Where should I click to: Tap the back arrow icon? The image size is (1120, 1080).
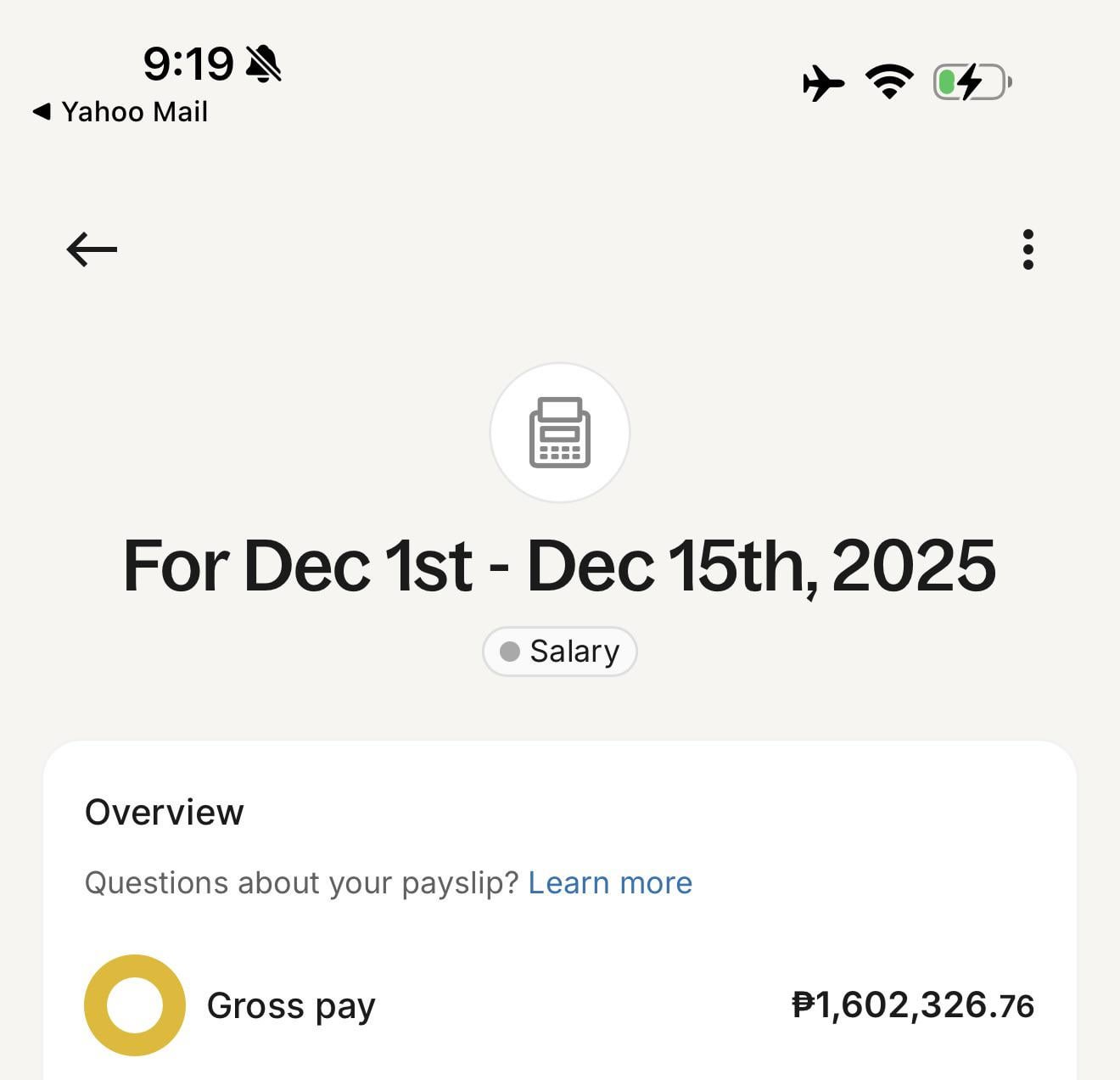92,249
